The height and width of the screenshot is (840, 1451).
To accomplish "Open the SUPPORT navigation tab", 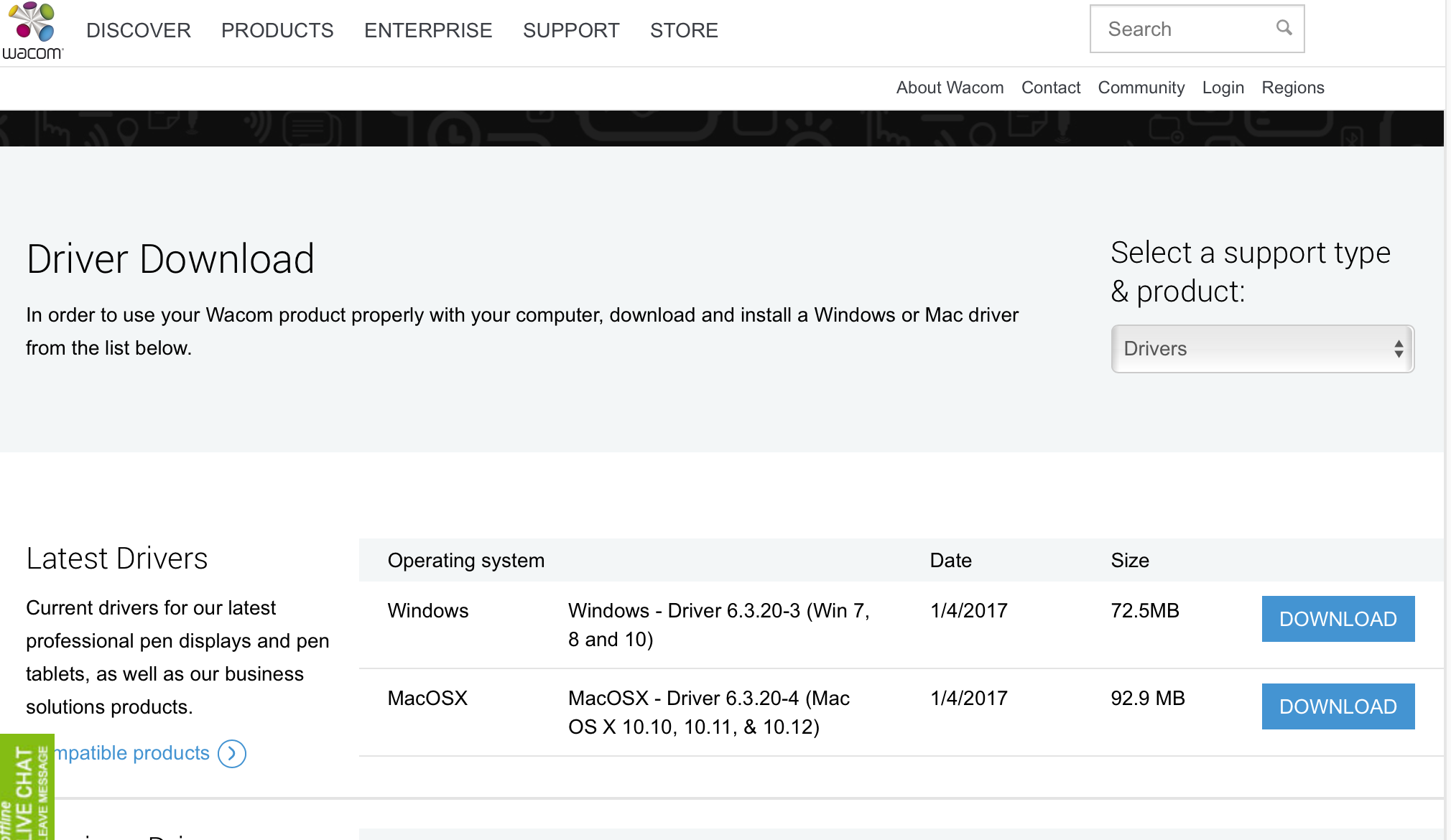I will pyautogui.click(x=571, y=30).
